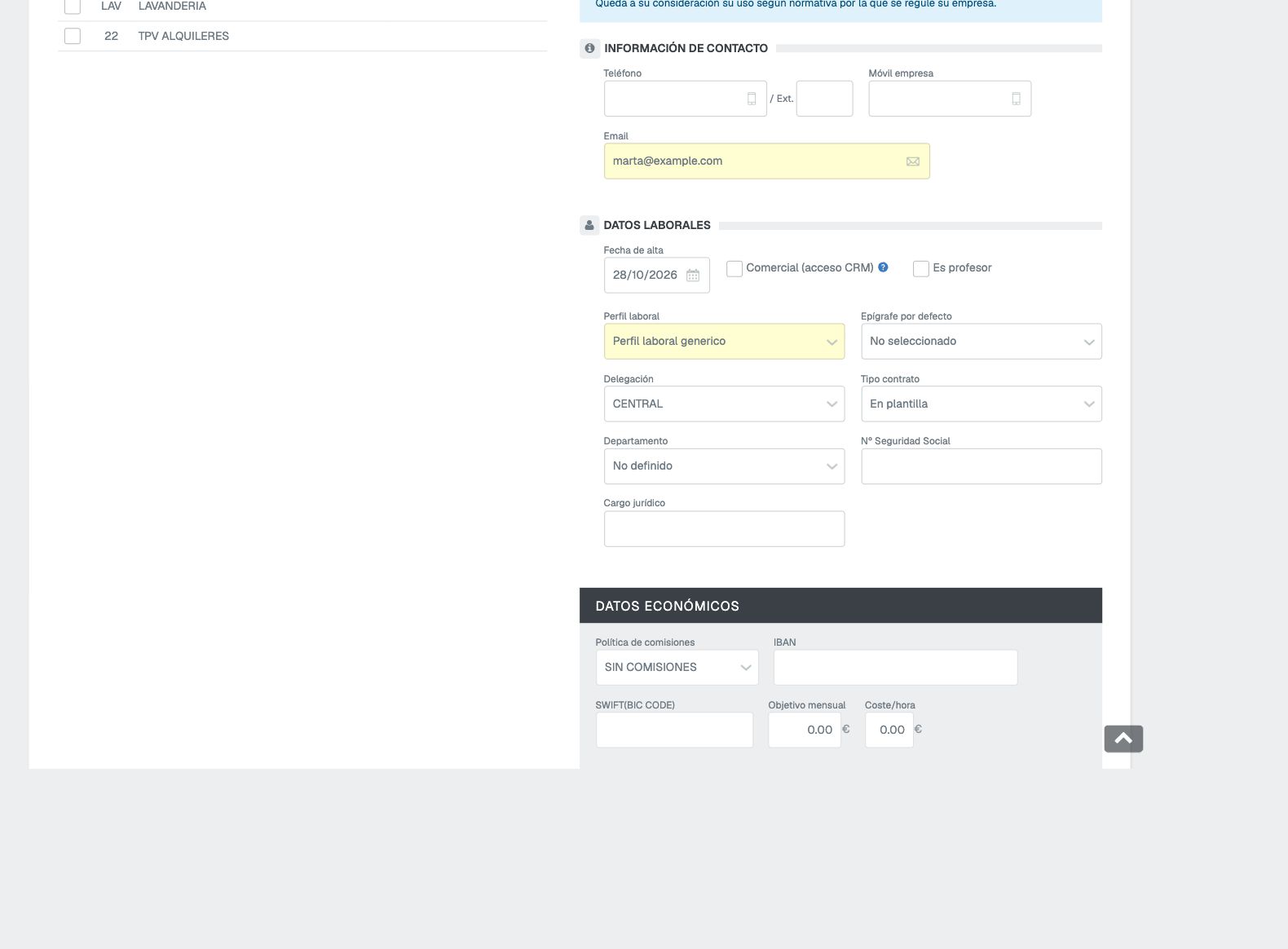Click the IBAN input field

(x=895, y=667)
